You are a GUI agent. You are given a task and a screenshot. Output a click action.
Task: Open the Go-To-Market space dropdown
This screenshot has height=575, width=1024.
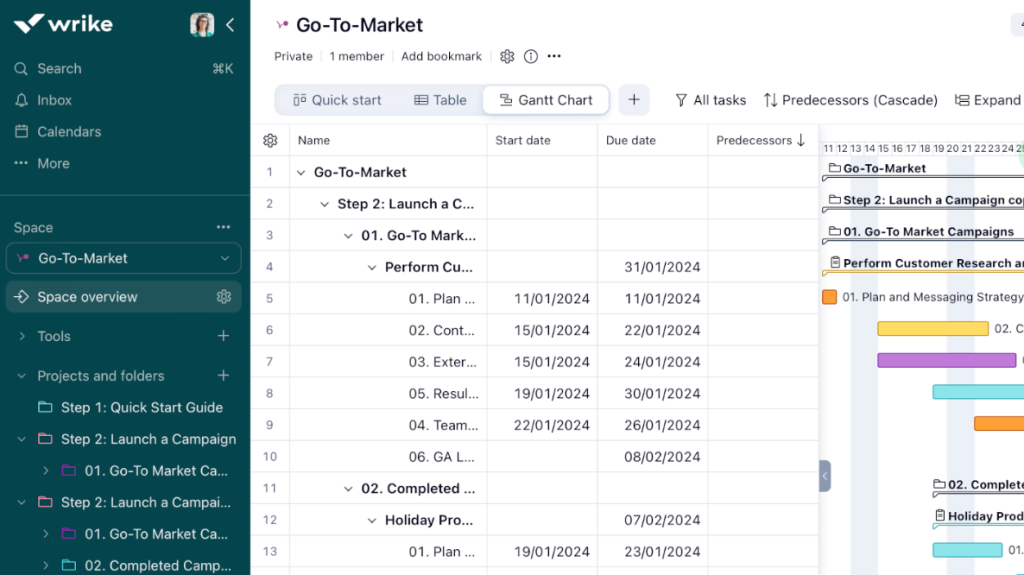coord(123,258)
